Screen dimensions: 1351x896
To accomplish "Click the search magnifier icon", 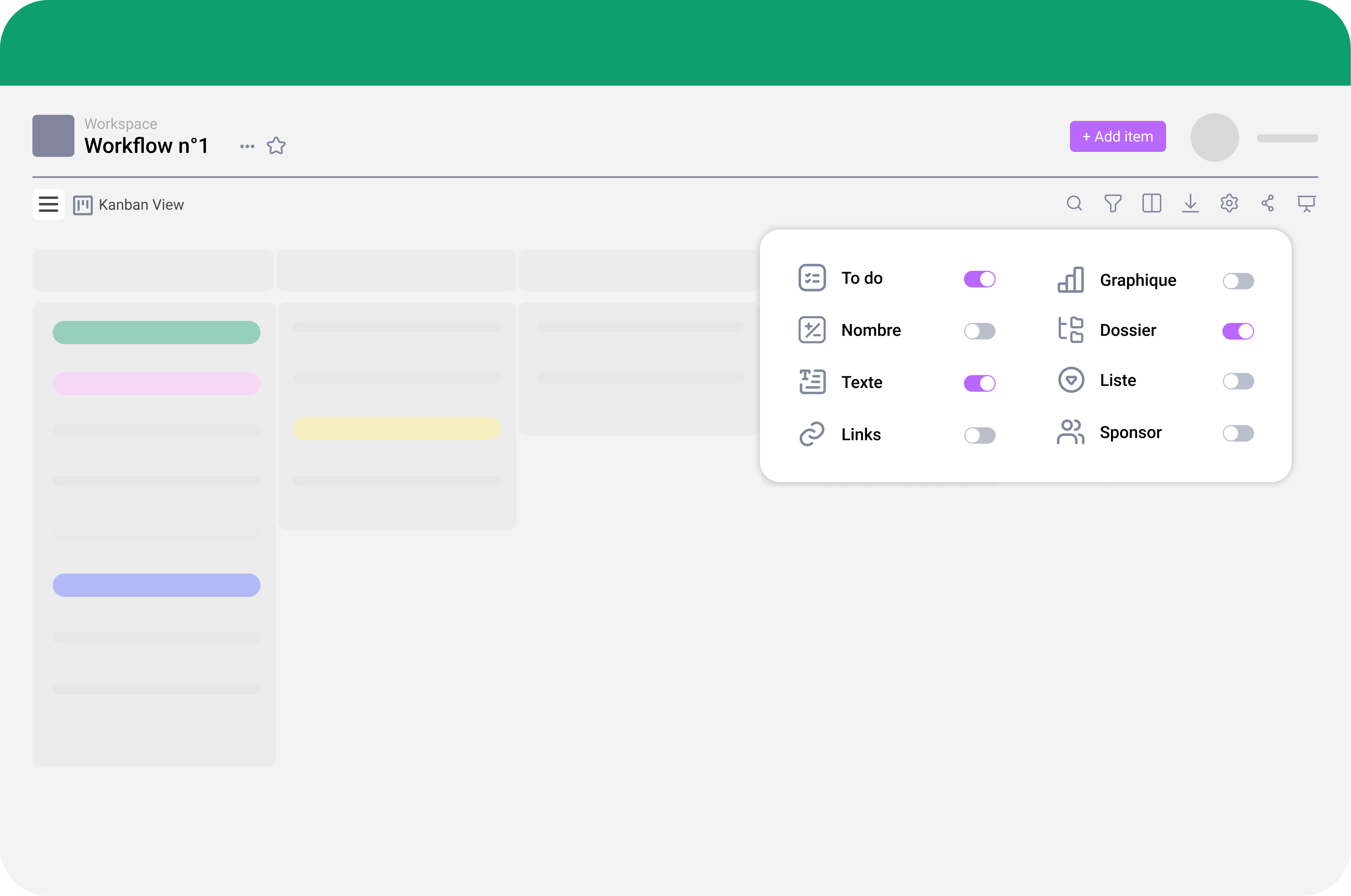I will tap(1074, 203).
